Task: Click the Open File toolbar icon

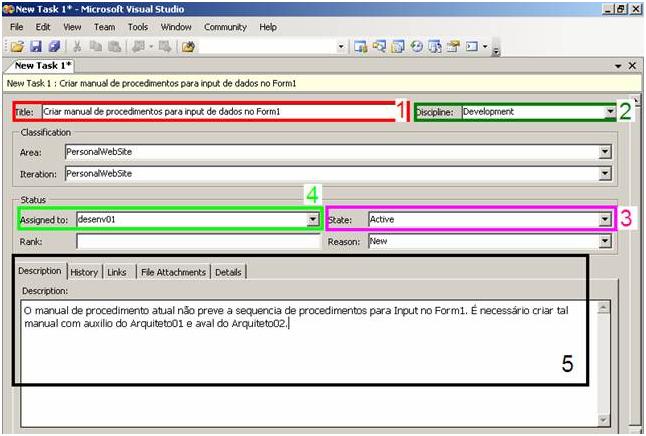Action: 18,46
